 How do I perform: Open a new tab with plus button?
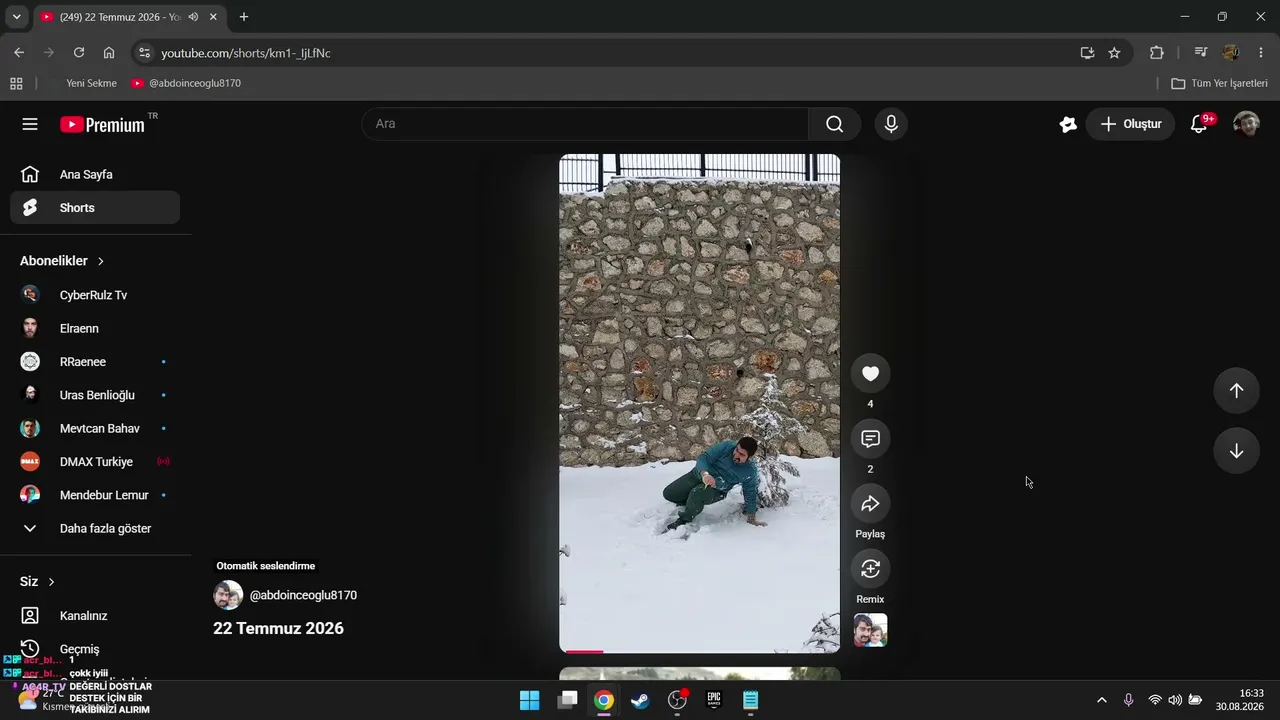243,17
